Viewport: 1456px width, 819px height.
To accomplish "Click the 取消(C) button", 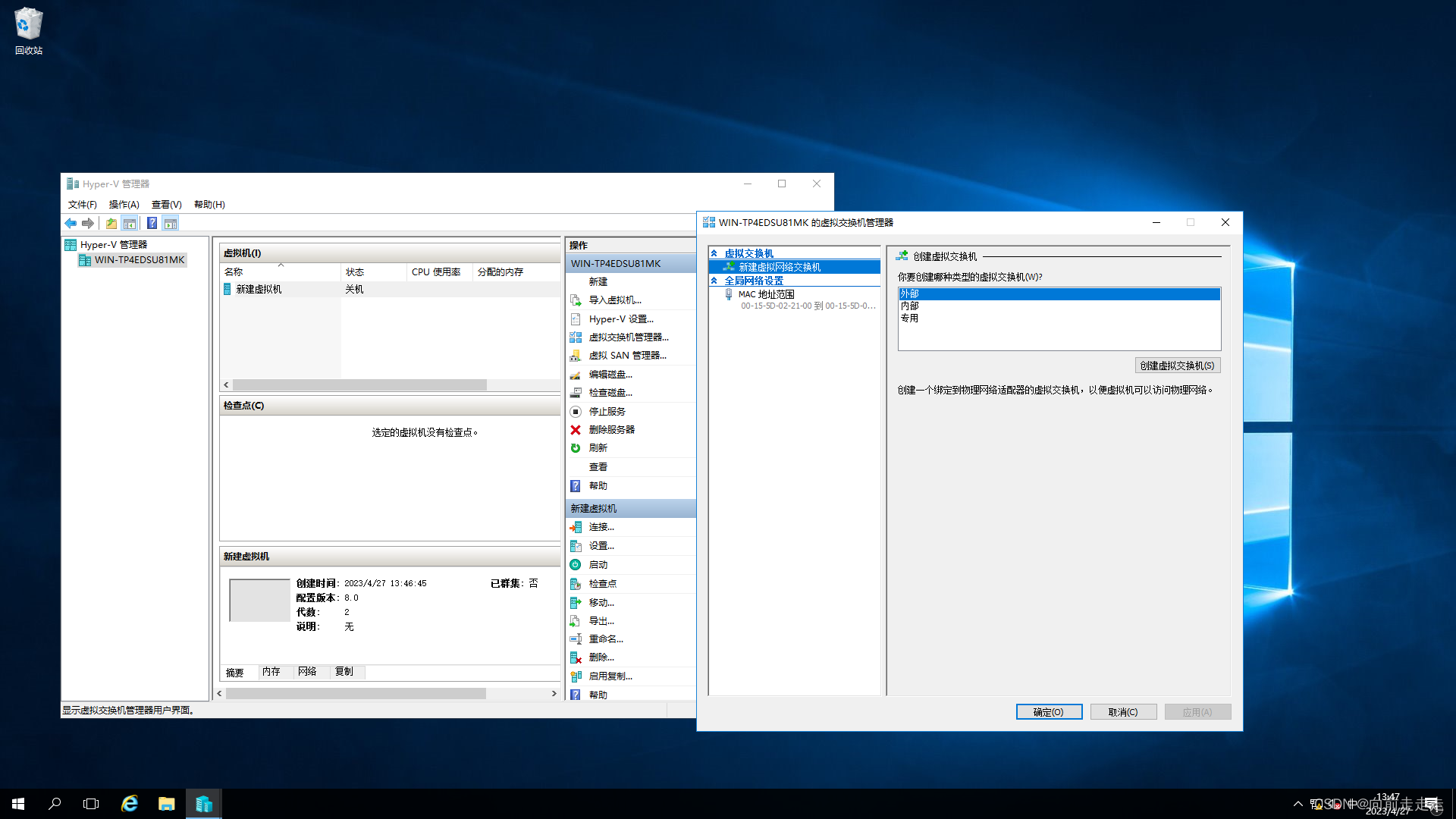I will (1122, 712).
